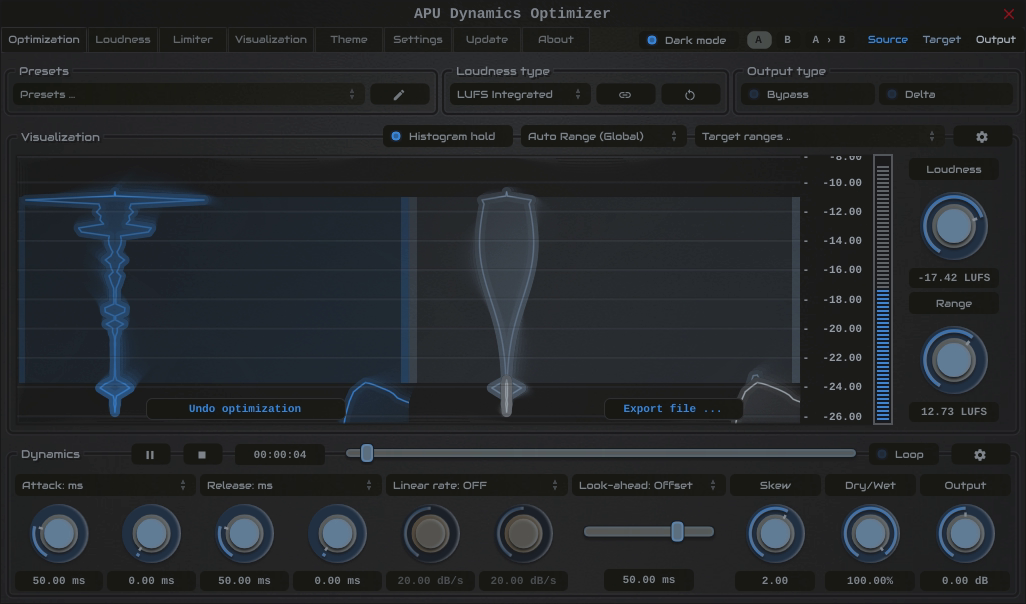Enable Bypass output type
This screenshot has width=1026, height=604.
(x=807, y=95)
